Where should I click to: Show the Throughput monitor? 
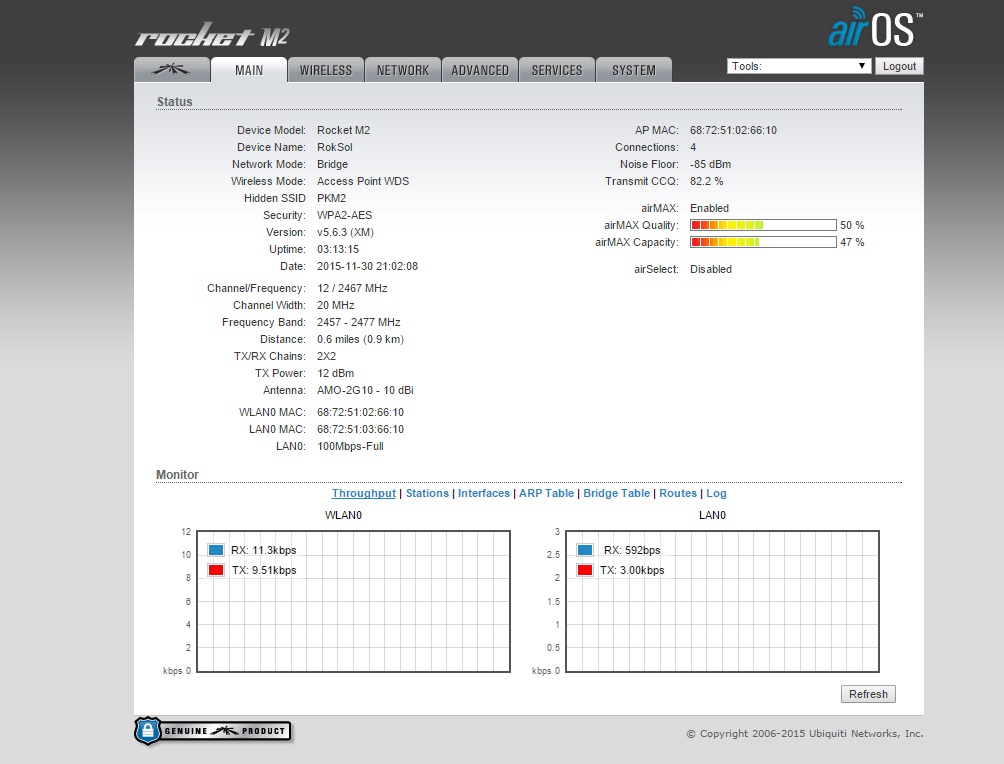[364, 493]
